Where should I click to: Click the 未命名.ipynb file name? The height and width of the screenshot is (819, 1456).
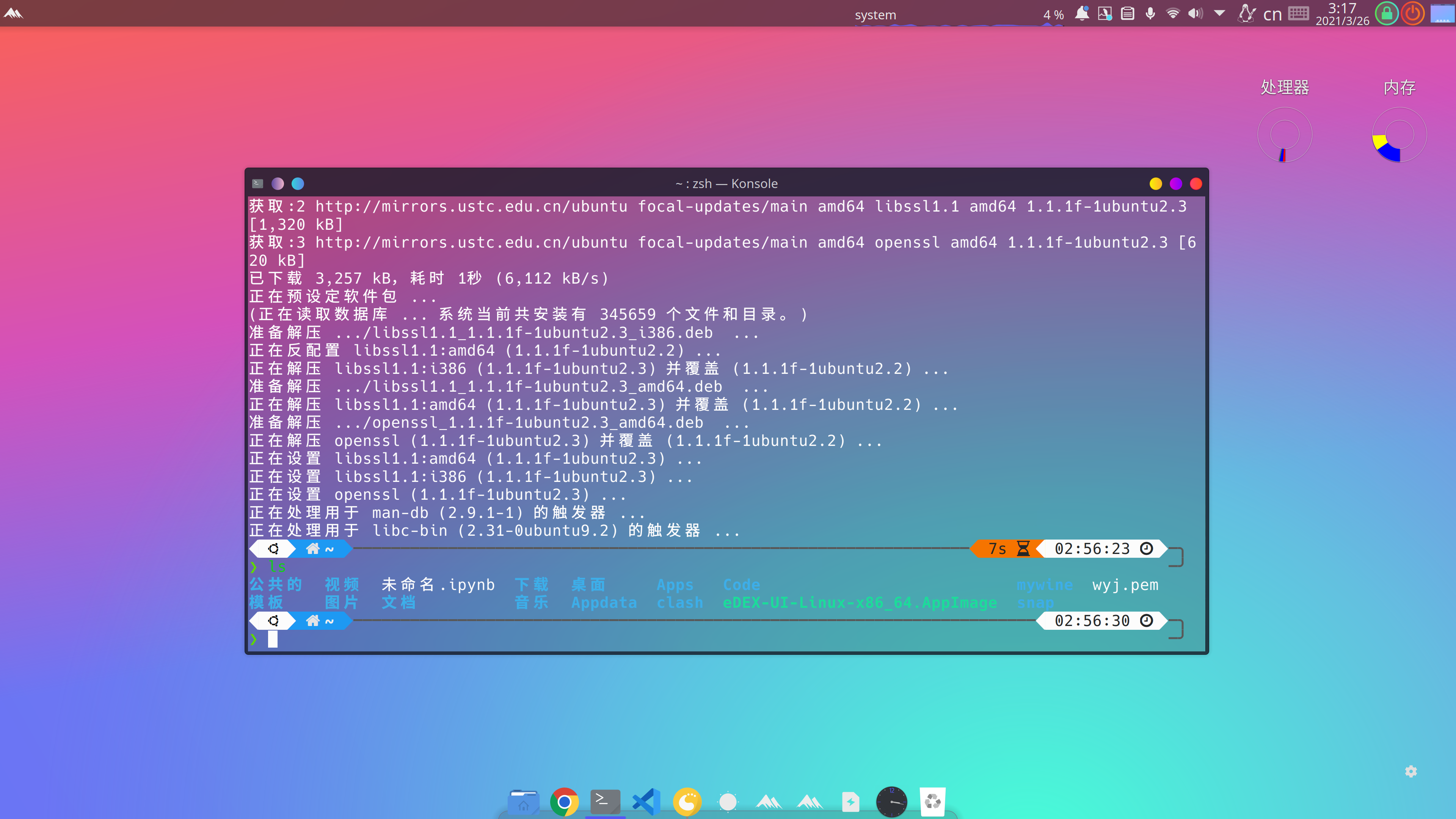438,584
